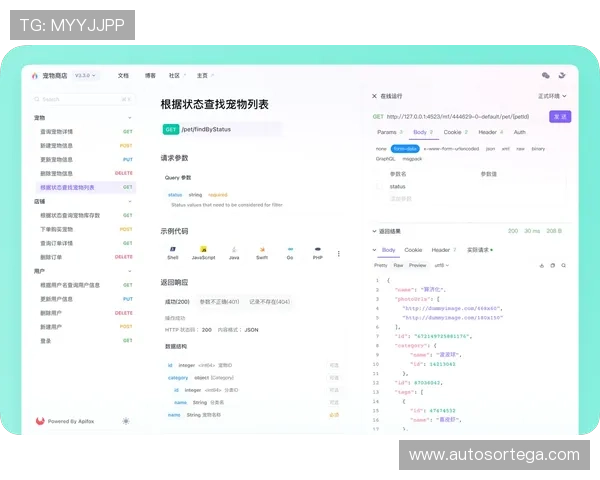Open the more code languages three-dot menu

point(339,253)
